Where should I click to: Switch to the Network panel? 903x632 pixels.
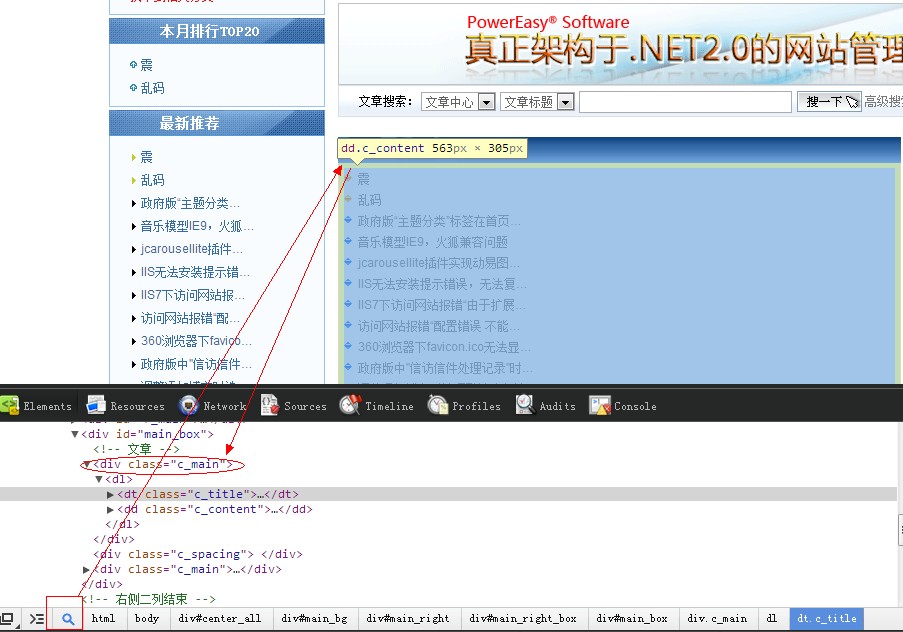212,406
